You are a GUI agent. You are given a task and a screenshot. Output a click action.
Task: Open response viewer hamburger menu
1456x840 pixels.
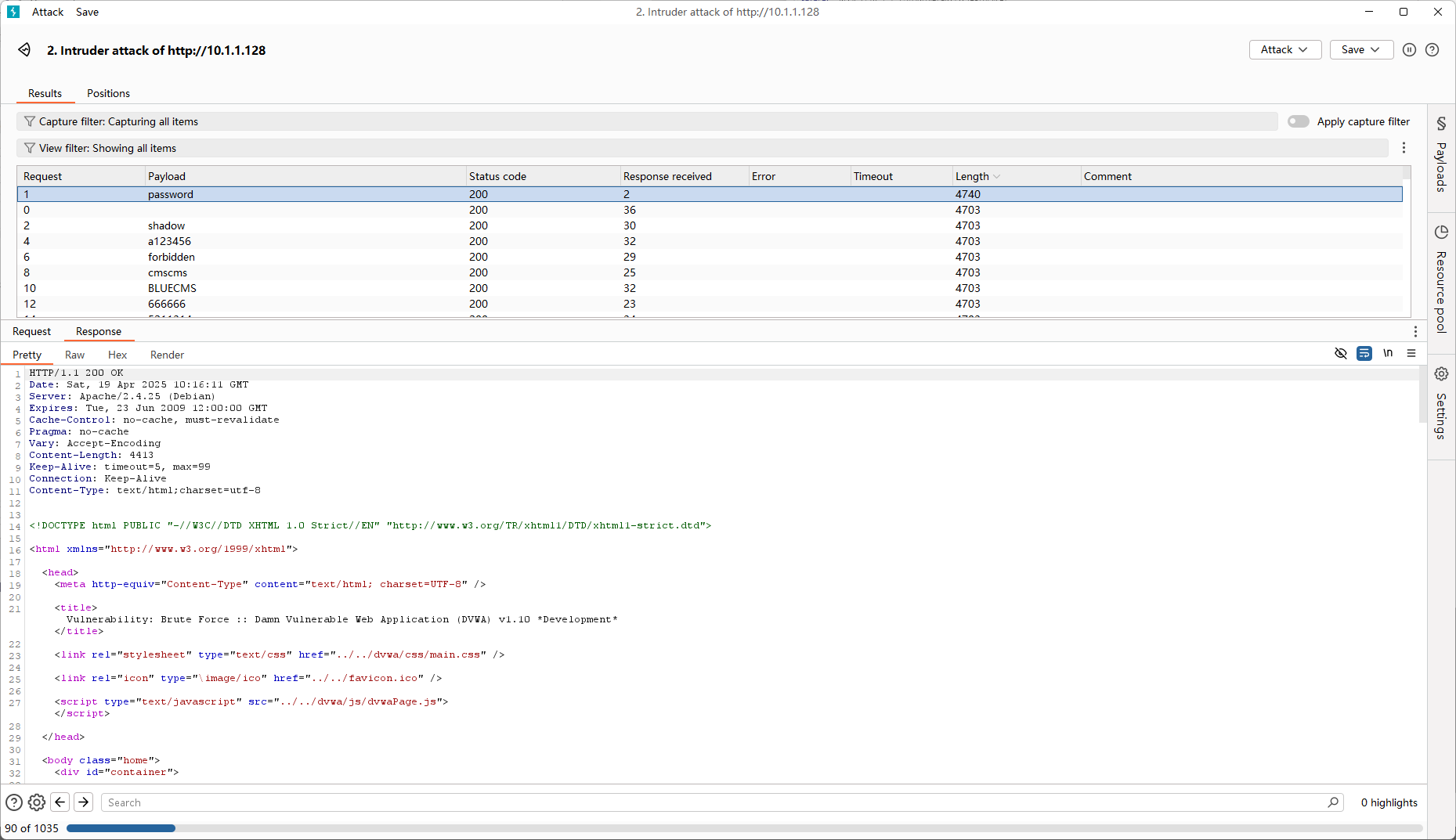pyautogui.click(x=1411, y=354)
